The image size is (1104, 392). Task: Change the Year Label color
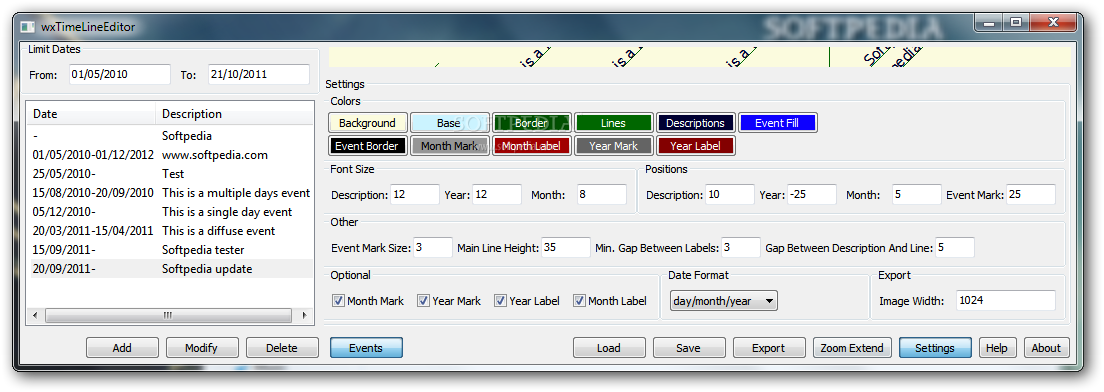[696, 146]
